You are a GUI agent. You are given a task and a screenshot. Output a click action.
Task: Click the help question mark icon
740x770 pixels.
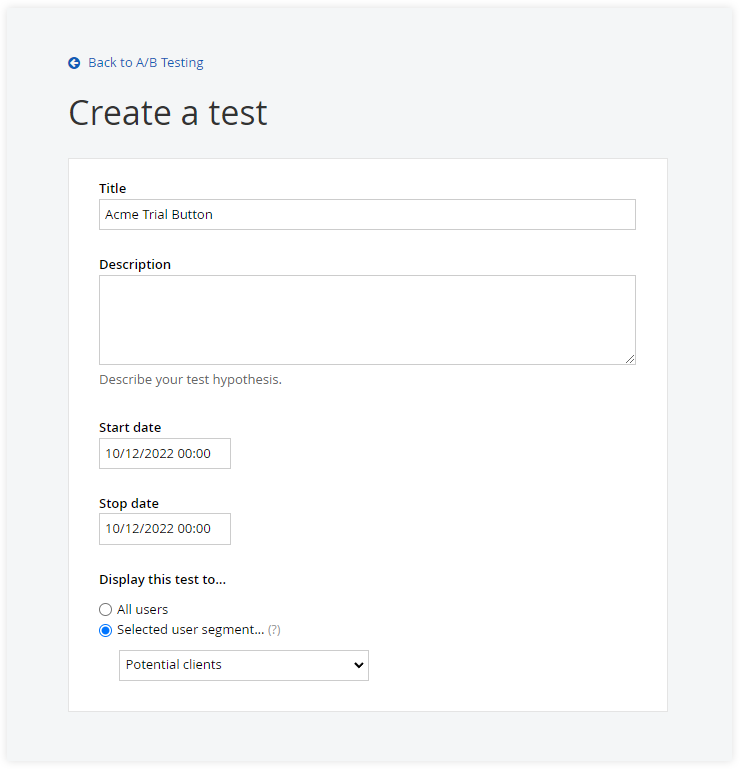coord(274,631)
